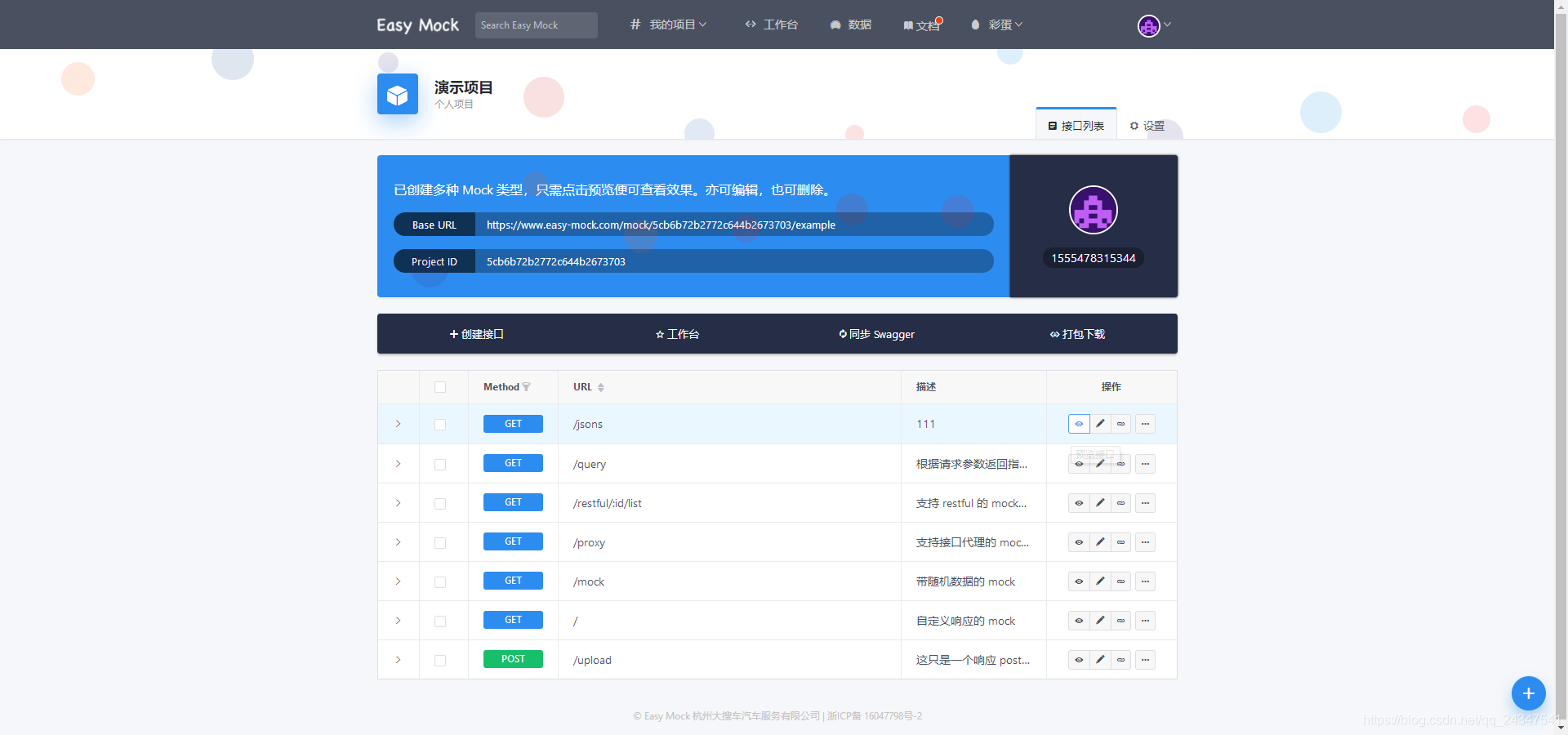Screen dimensions: 1568x735
Task: Click 创建接口 to create an interface
Action: coord(477,334)
